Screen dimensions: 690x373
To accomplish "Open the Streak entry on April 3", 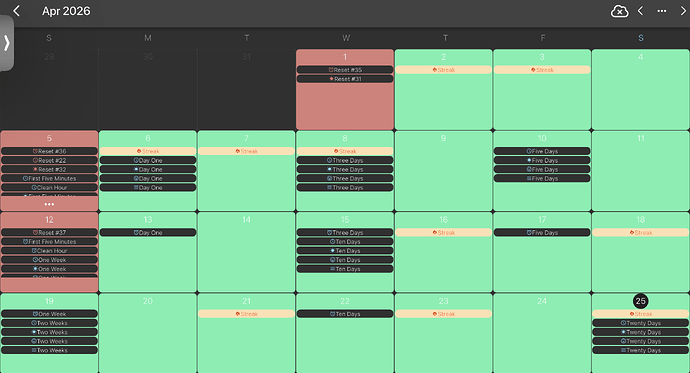I will coord(542,69).
